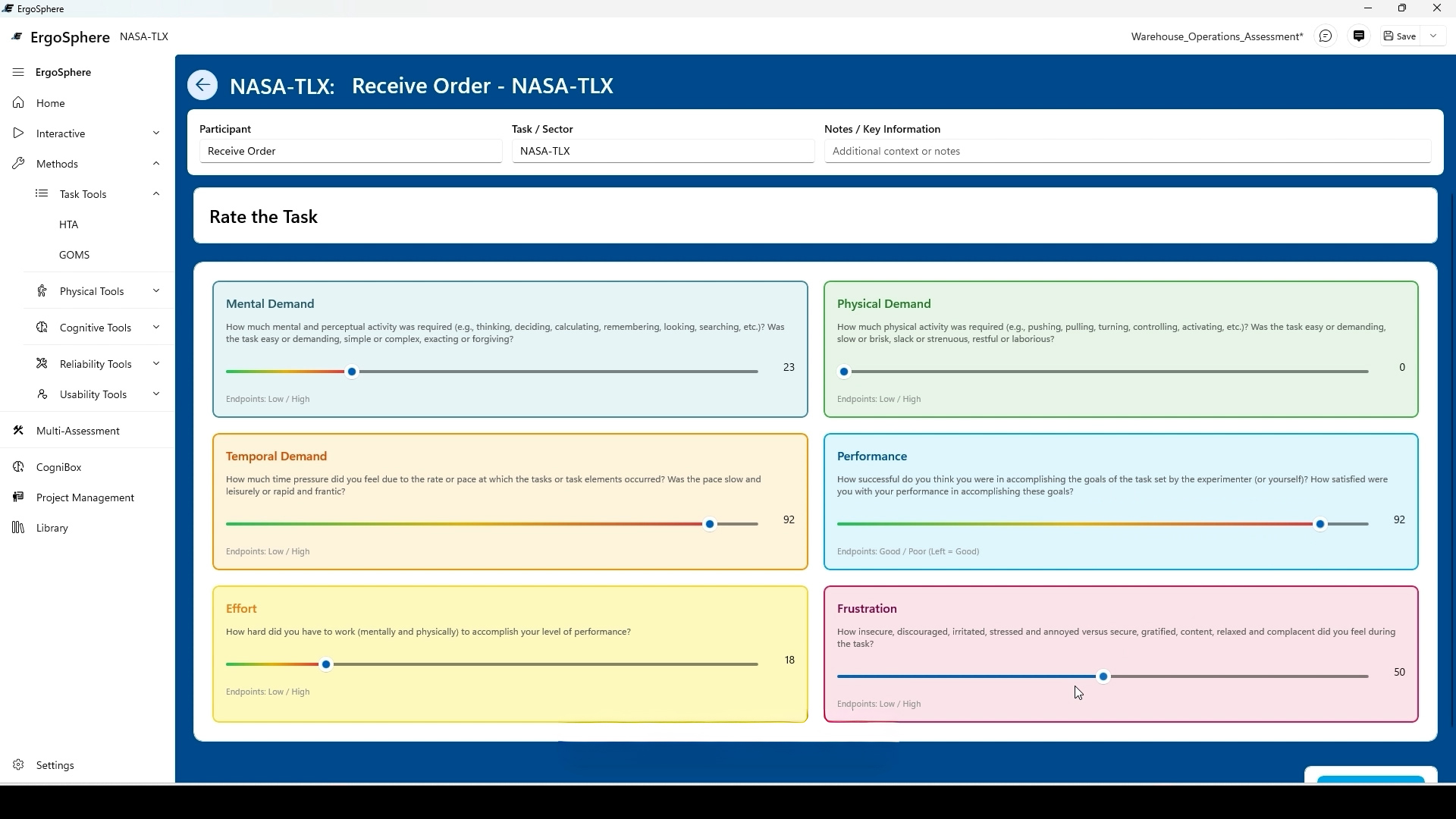Expand the Usability Tools section
1456x819 pixels.
coord(156,394)
